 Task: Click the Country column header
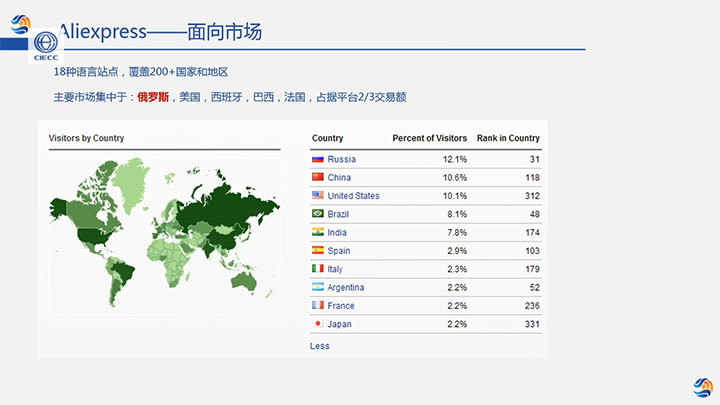pyautogui.click(x=327, y=138)
